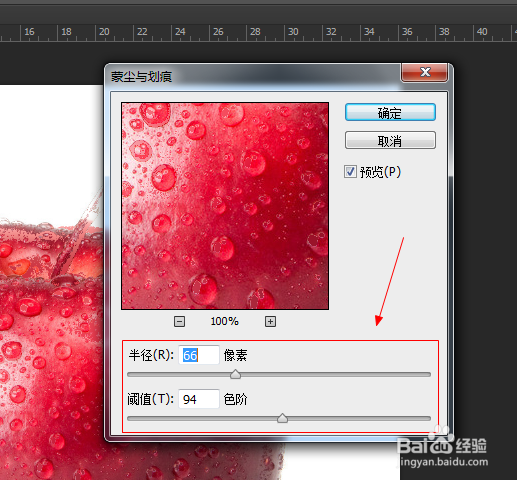The image size is (517, 480).
Task: Click the 100% zoom level text
Action: [225, 321]
